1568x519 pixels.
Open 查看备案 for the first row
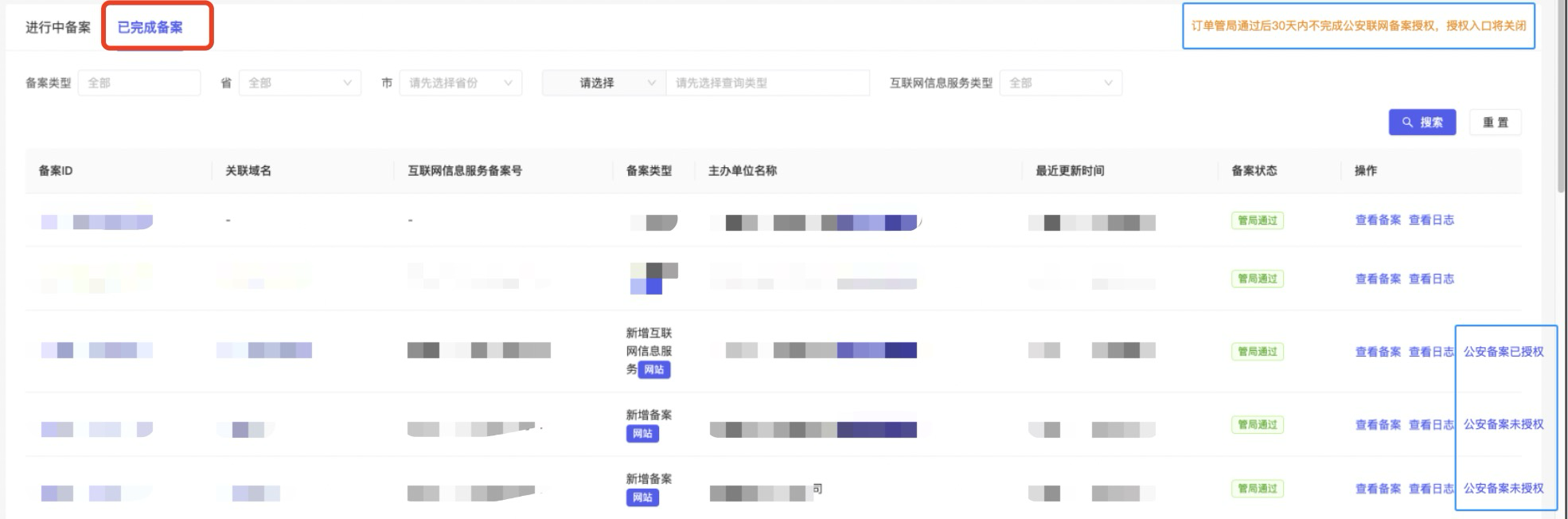click(1378, 220)
